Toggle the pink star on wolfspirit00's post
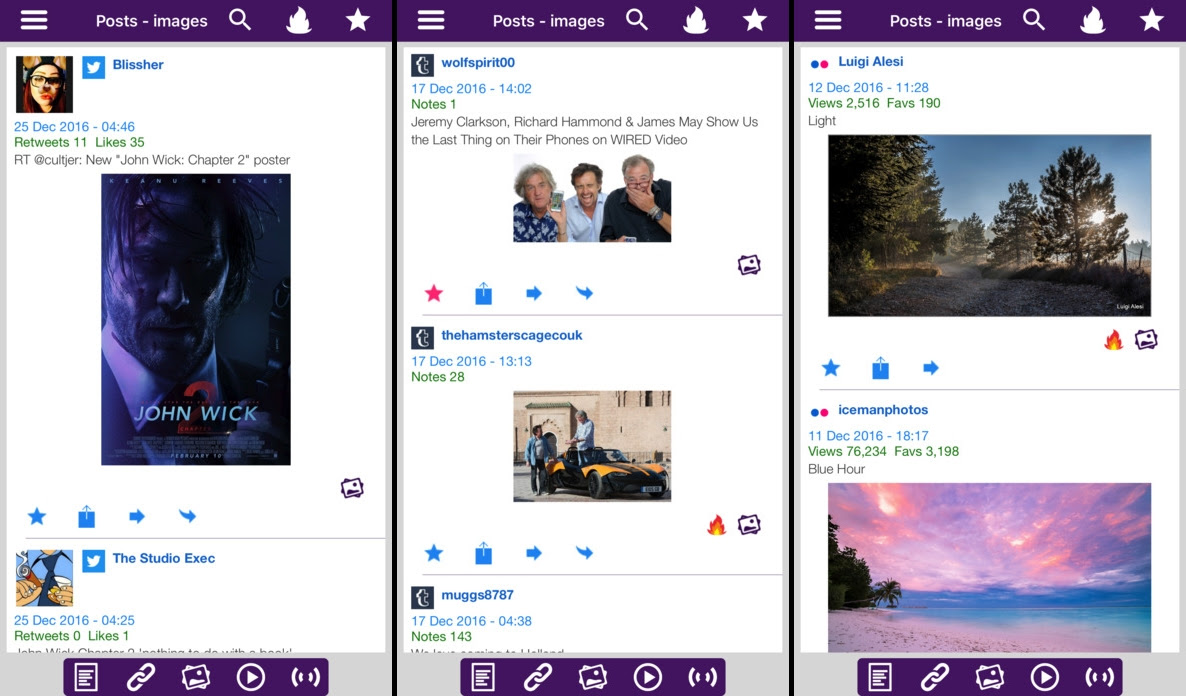Screen dimensions: 1186x696 [433, 292]
